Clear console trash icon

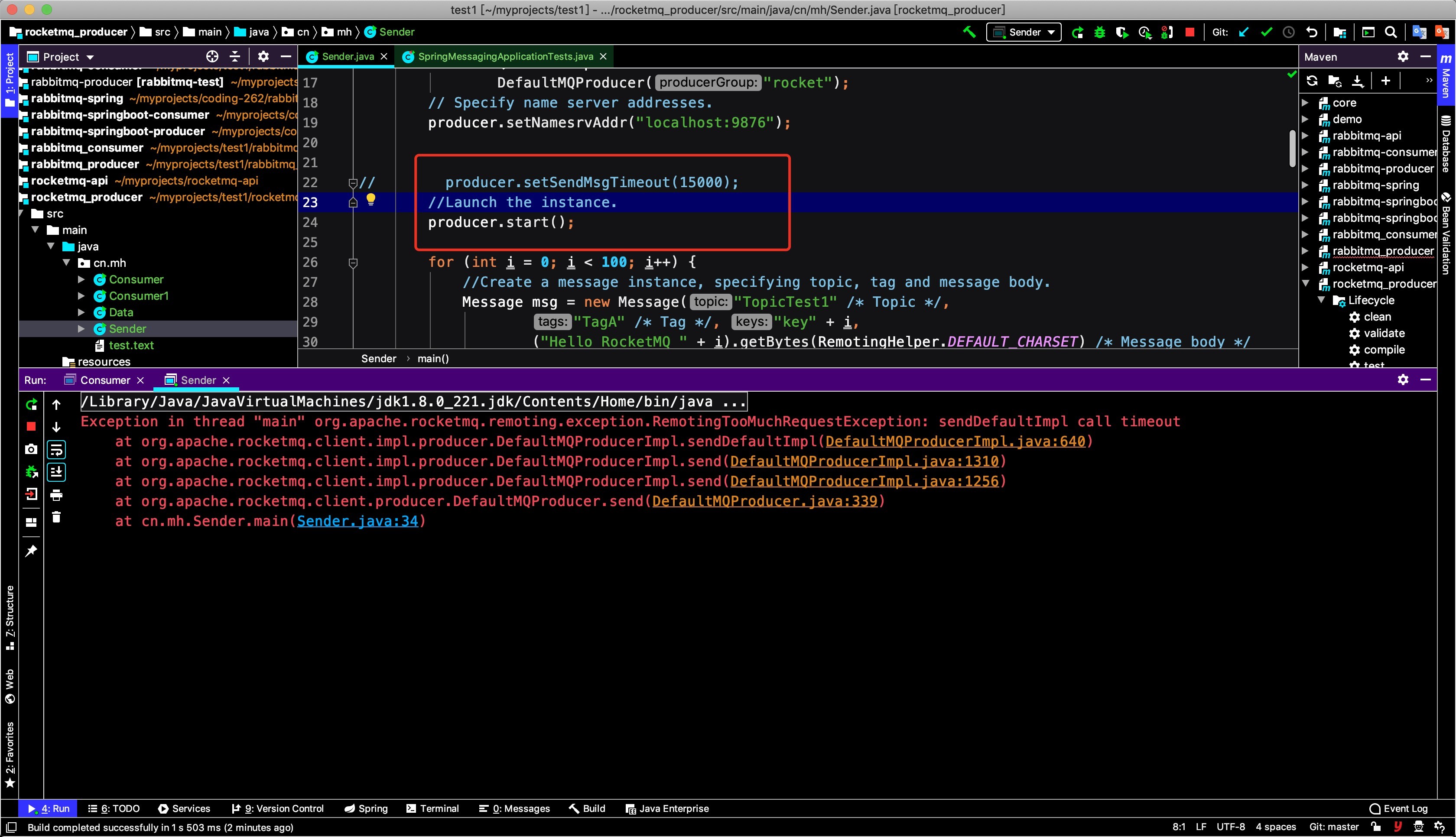pos(56,517)
